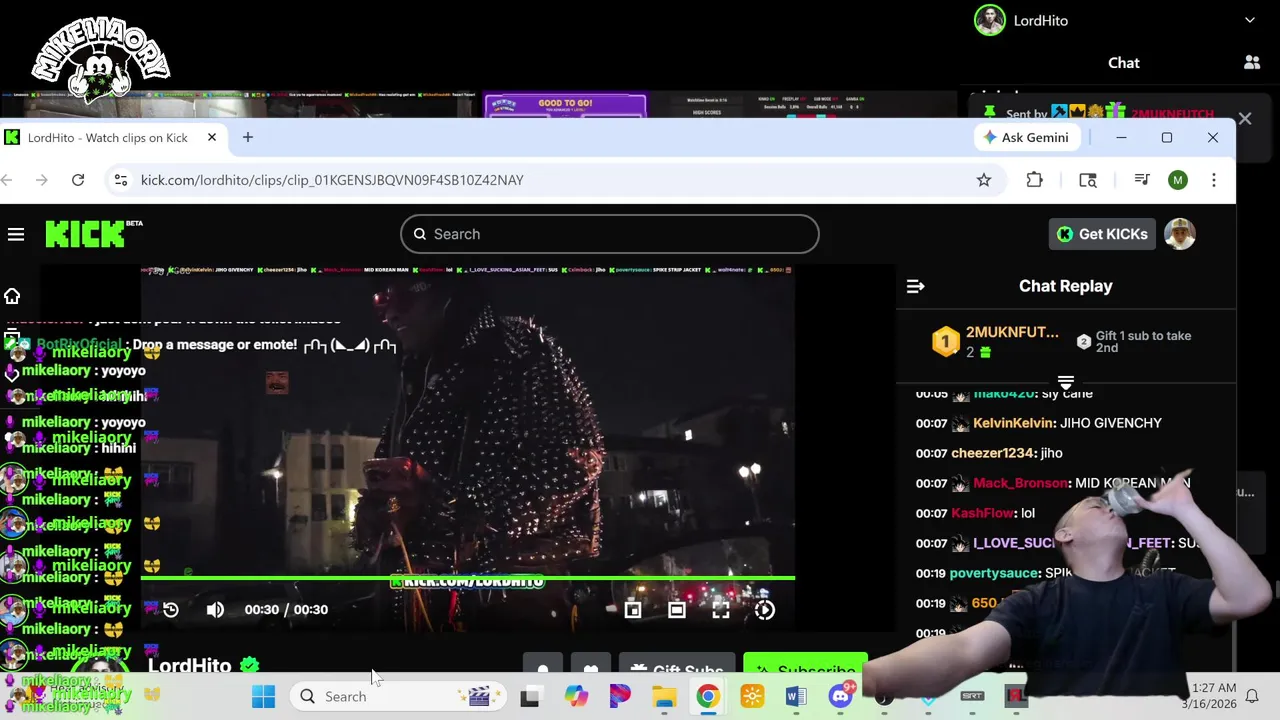Screen dimensions: 1280x720
Task: Click the 00:30 / 00:30 time display
Action: coord(286,609)
